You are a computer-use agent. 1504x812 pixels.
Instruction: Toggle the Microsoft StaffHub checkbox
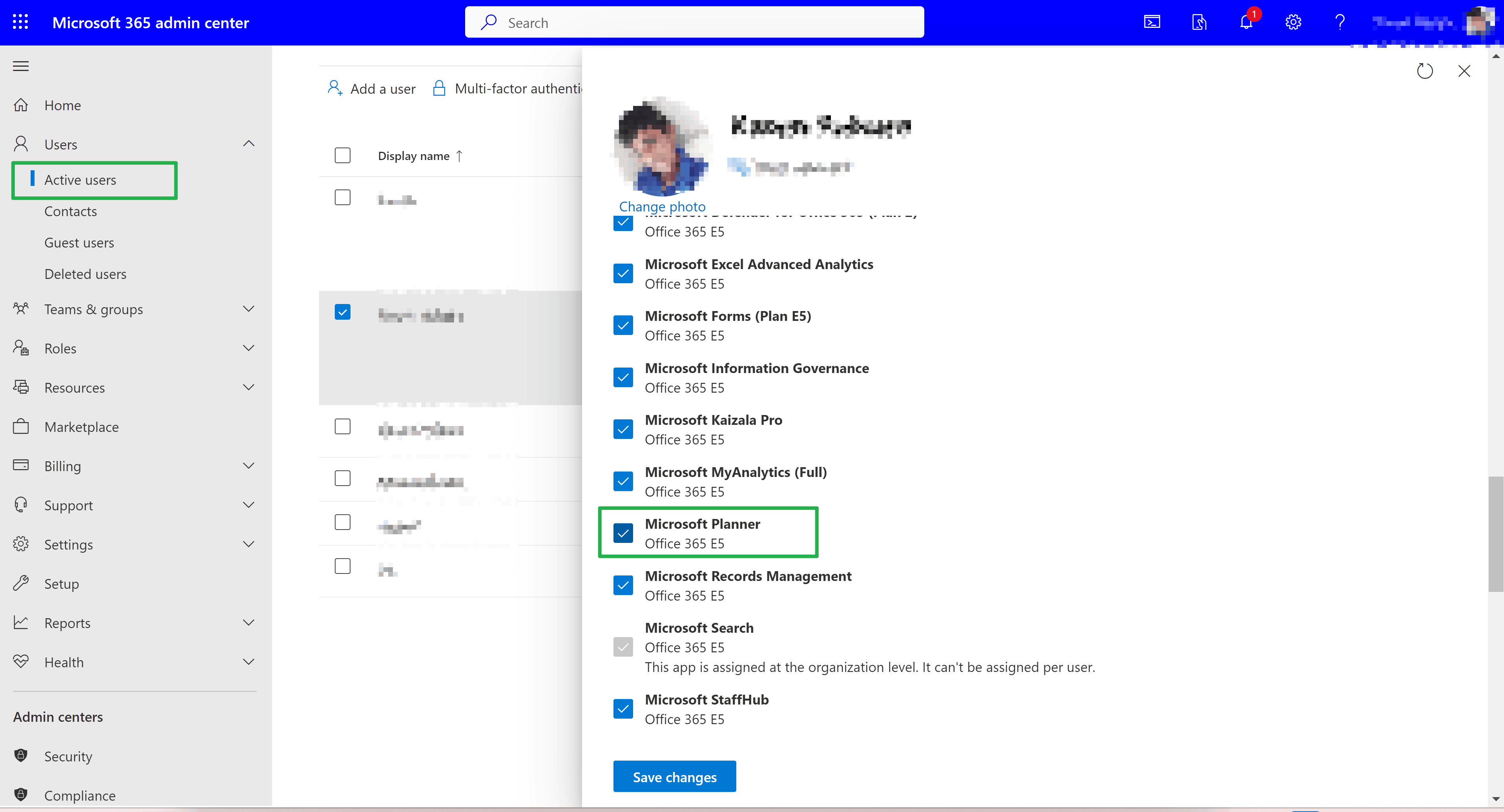(623, 708)
